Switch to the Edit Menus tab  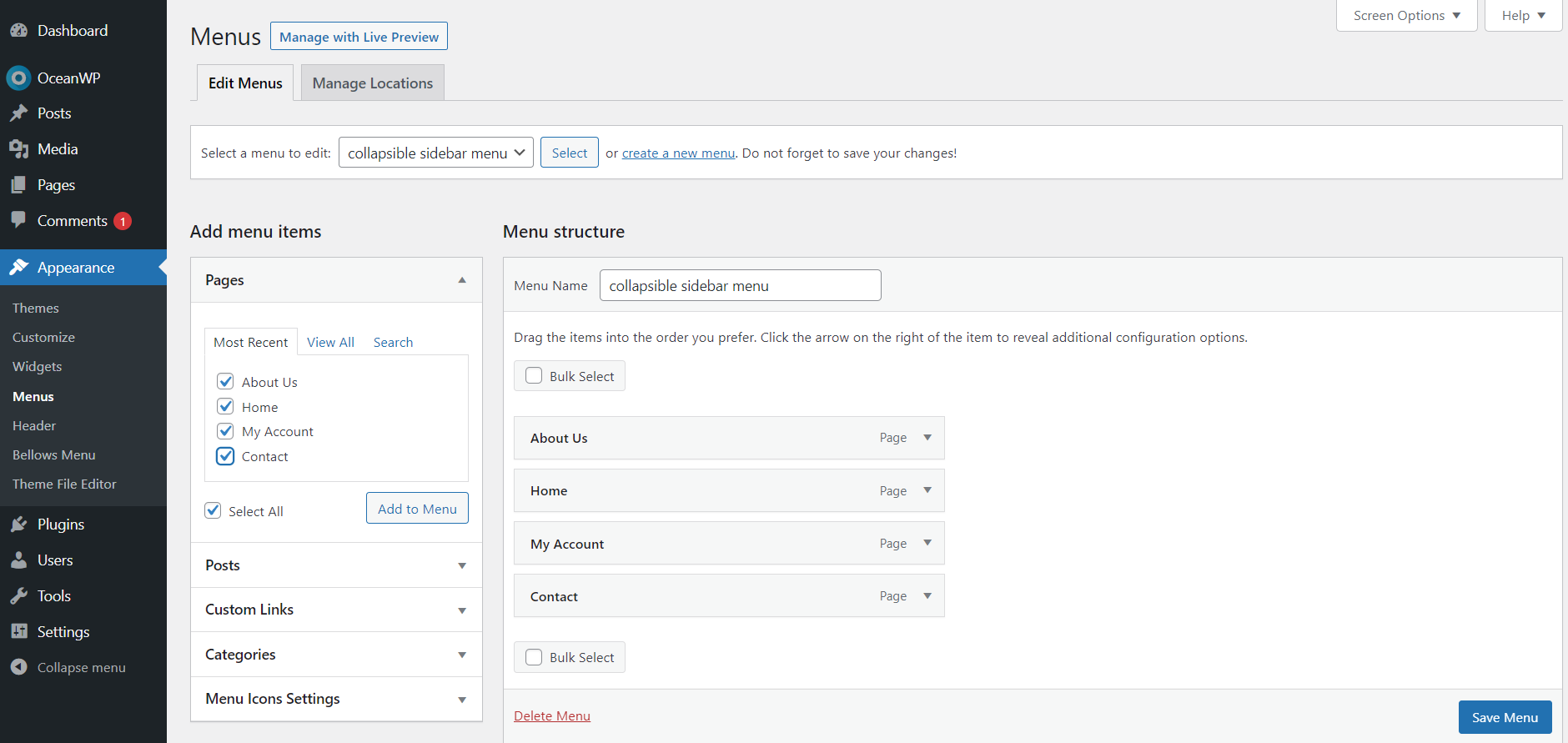[x=245, y=83]
